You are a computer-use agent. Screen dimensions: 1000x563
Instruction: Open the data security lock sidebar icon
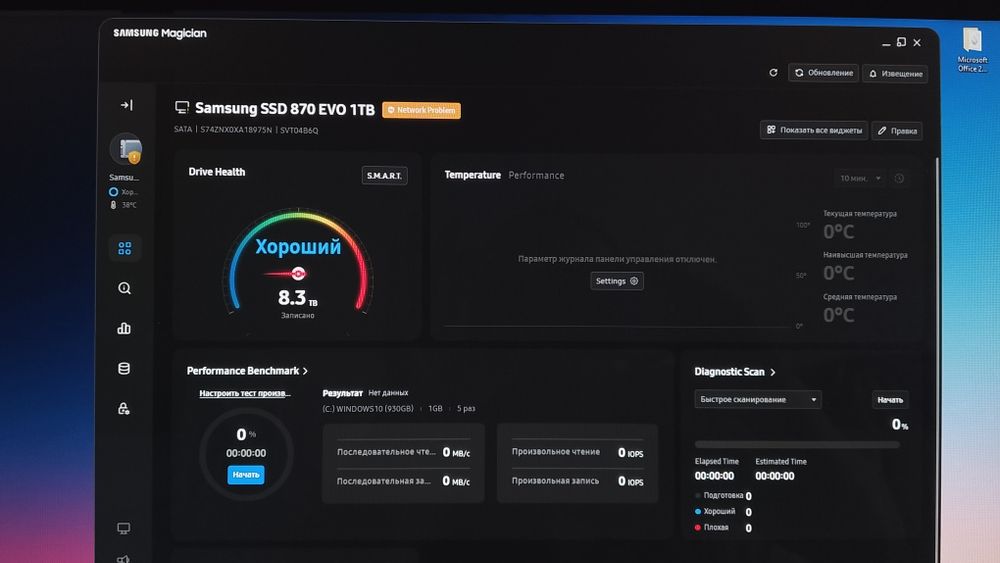124,409
